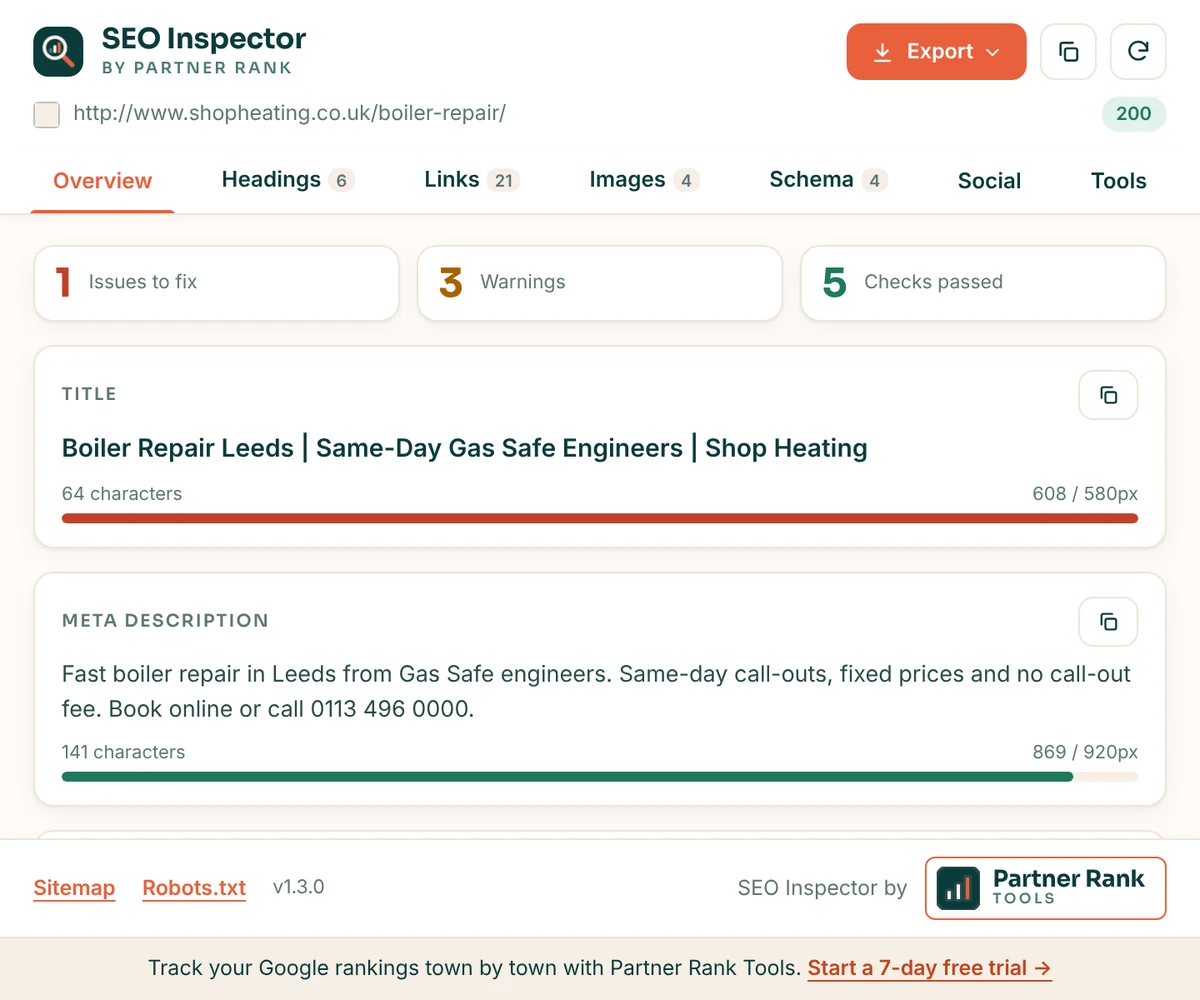The height and width of the screenshot is (1000, 1200).
Task: Click the TITLE section heading
Action: [x=89, y=394]
